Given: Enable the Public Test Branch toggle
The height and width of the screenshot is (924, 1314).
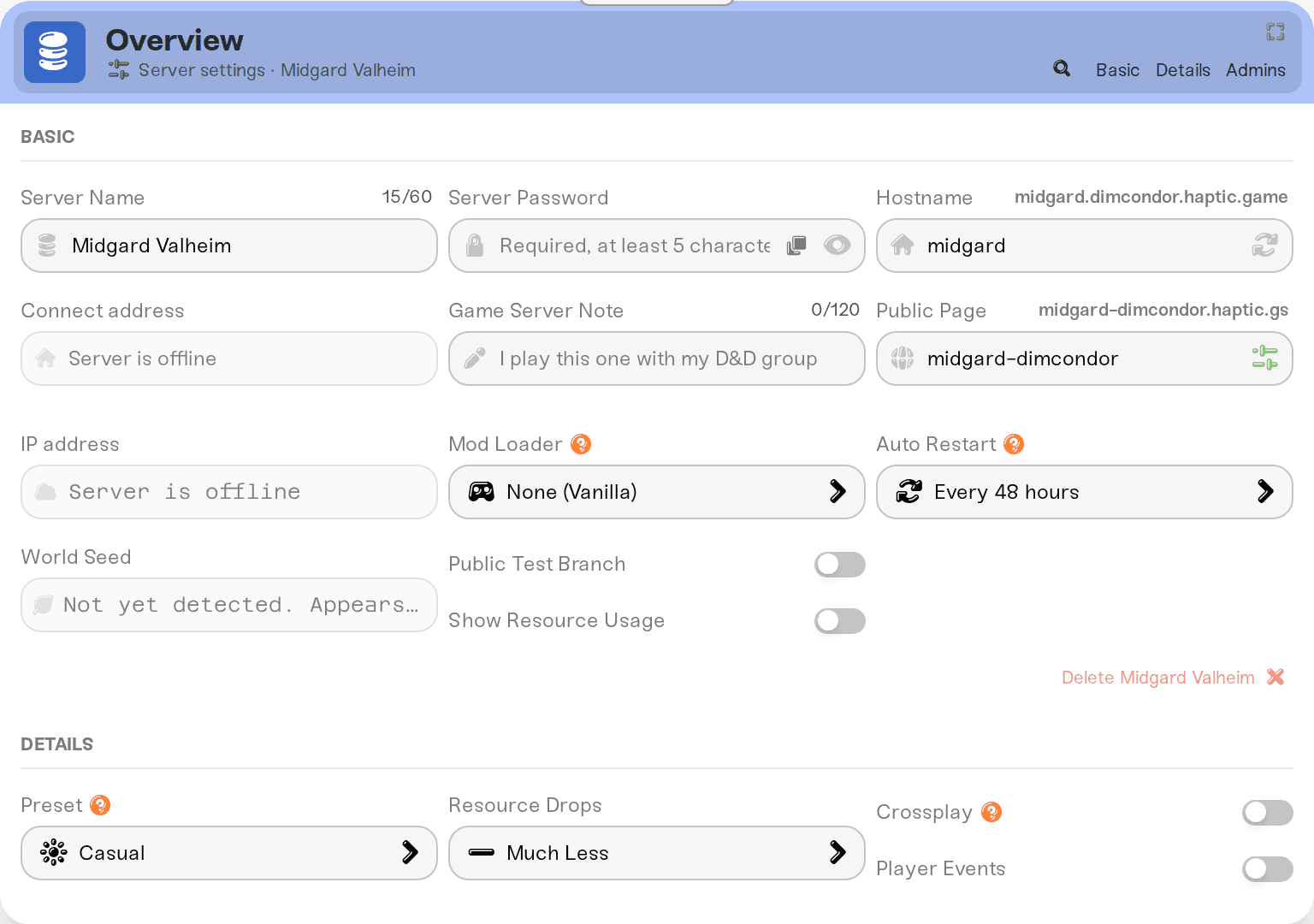Looking at the screenshot, I should [x=840, y=565].
